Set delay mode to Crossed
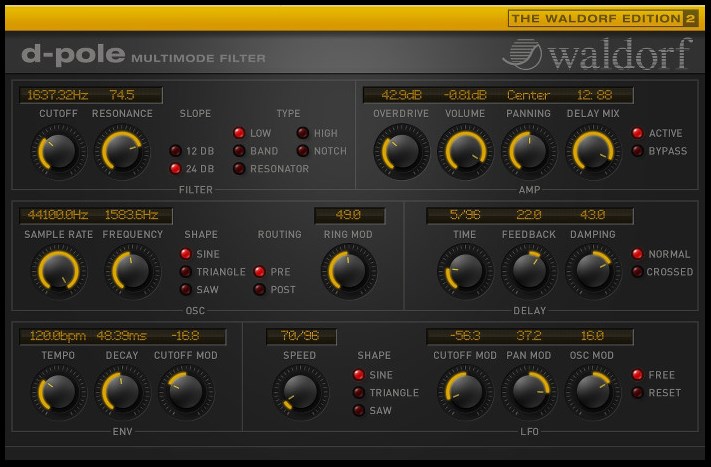The width and height of the screenshot is (711, 467). point(638,272)
